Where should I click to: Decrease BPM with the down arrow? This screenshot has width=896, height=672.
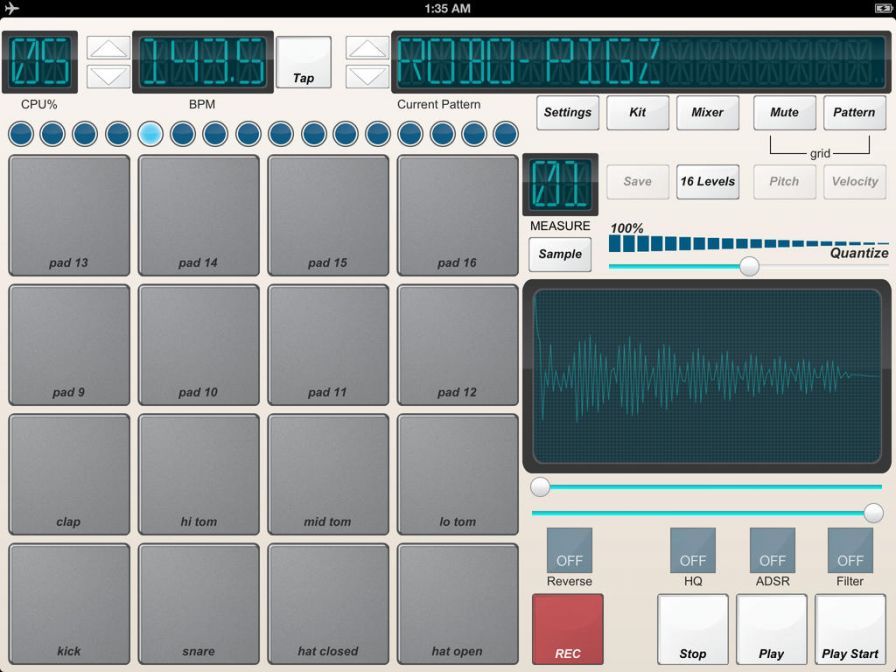tap(108, 76)
